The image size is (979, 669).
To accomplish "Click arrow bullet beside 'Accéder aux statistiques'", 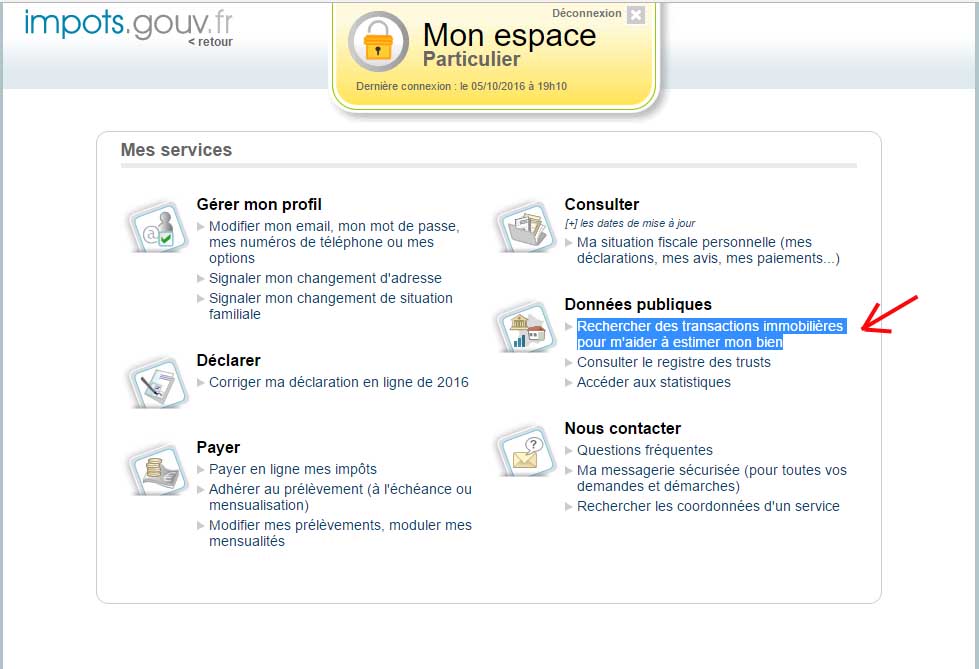I will click(x=569, y=382).
